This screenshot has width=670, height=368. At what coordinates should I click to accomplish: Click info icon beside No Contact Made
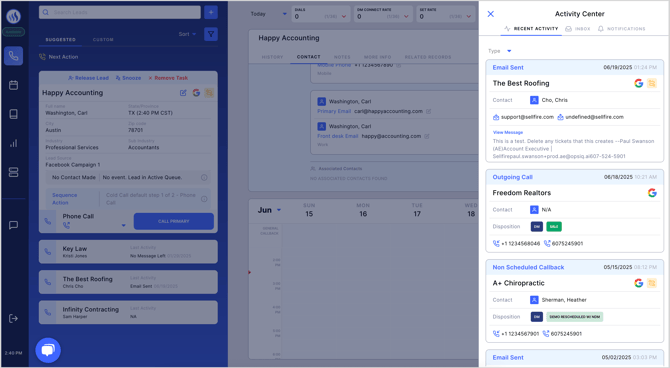(204, 177)
